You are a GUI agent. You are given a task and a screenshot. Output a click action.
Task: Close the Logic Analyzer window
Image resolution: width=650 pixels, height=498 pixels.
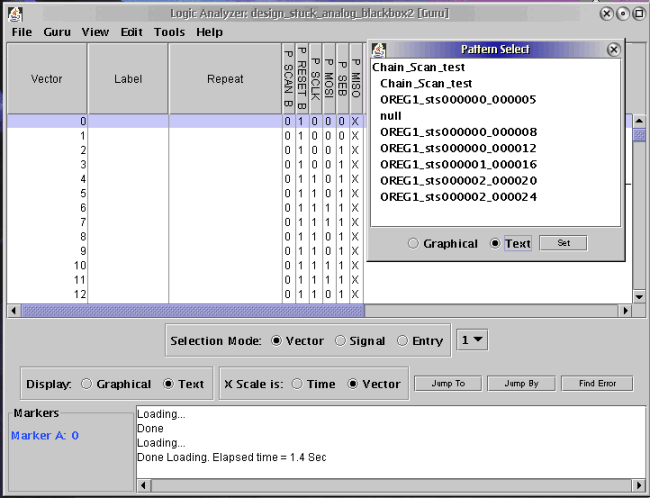click(606, 14)
